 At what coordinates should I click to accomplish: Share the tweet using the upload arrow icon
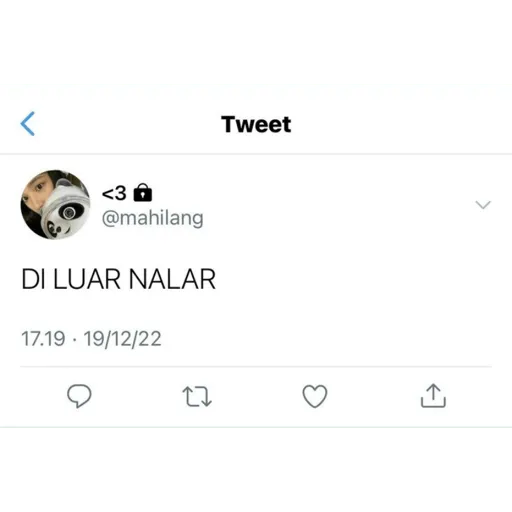pos(433,396)
